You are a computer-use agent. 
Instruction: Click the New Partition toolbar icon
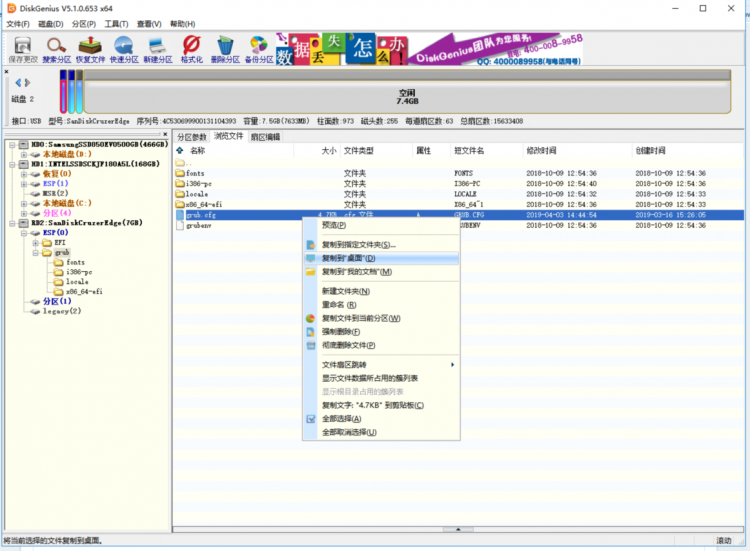coord(158,50)
